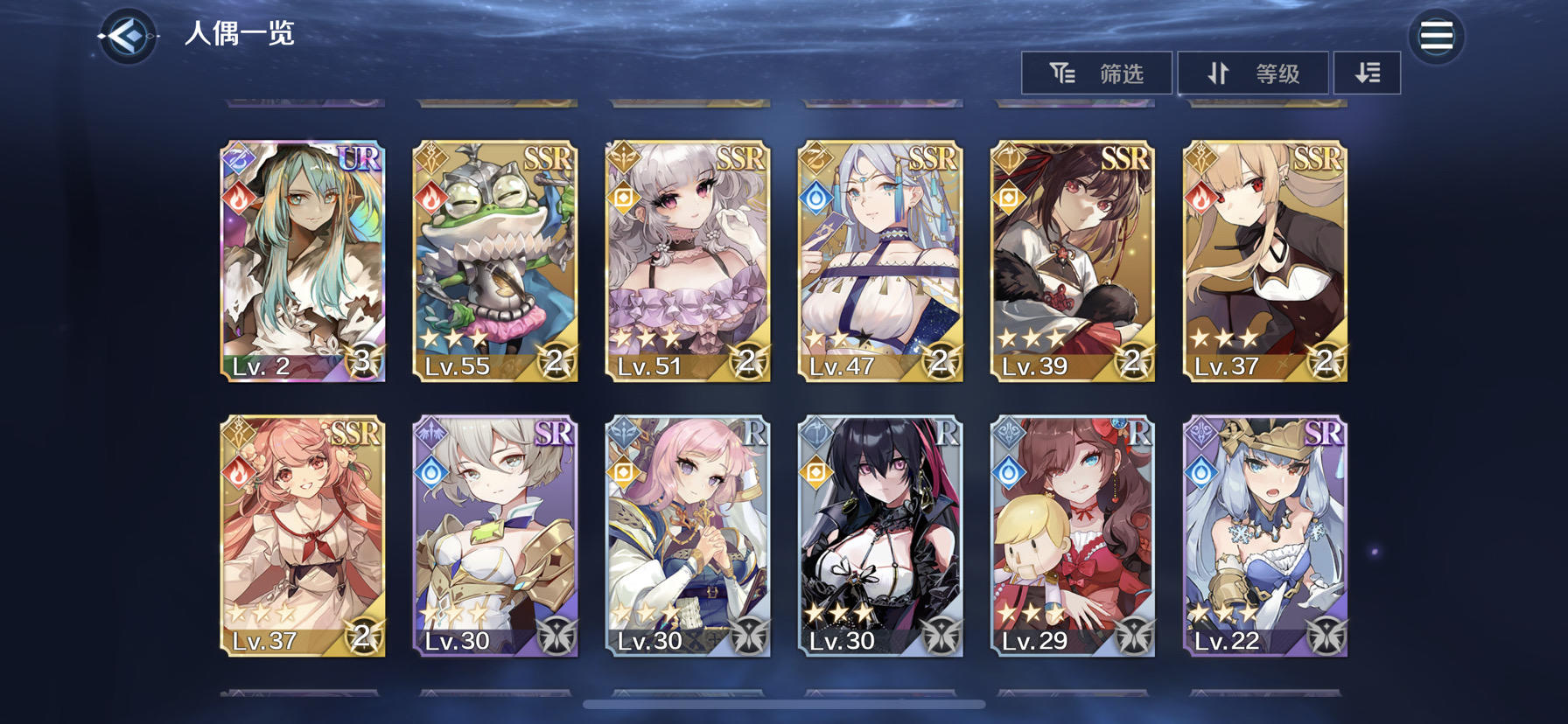Click the SSR rarity label on Lv.51 card
This screenshot has height=724, width=1568.
(740, 158)
